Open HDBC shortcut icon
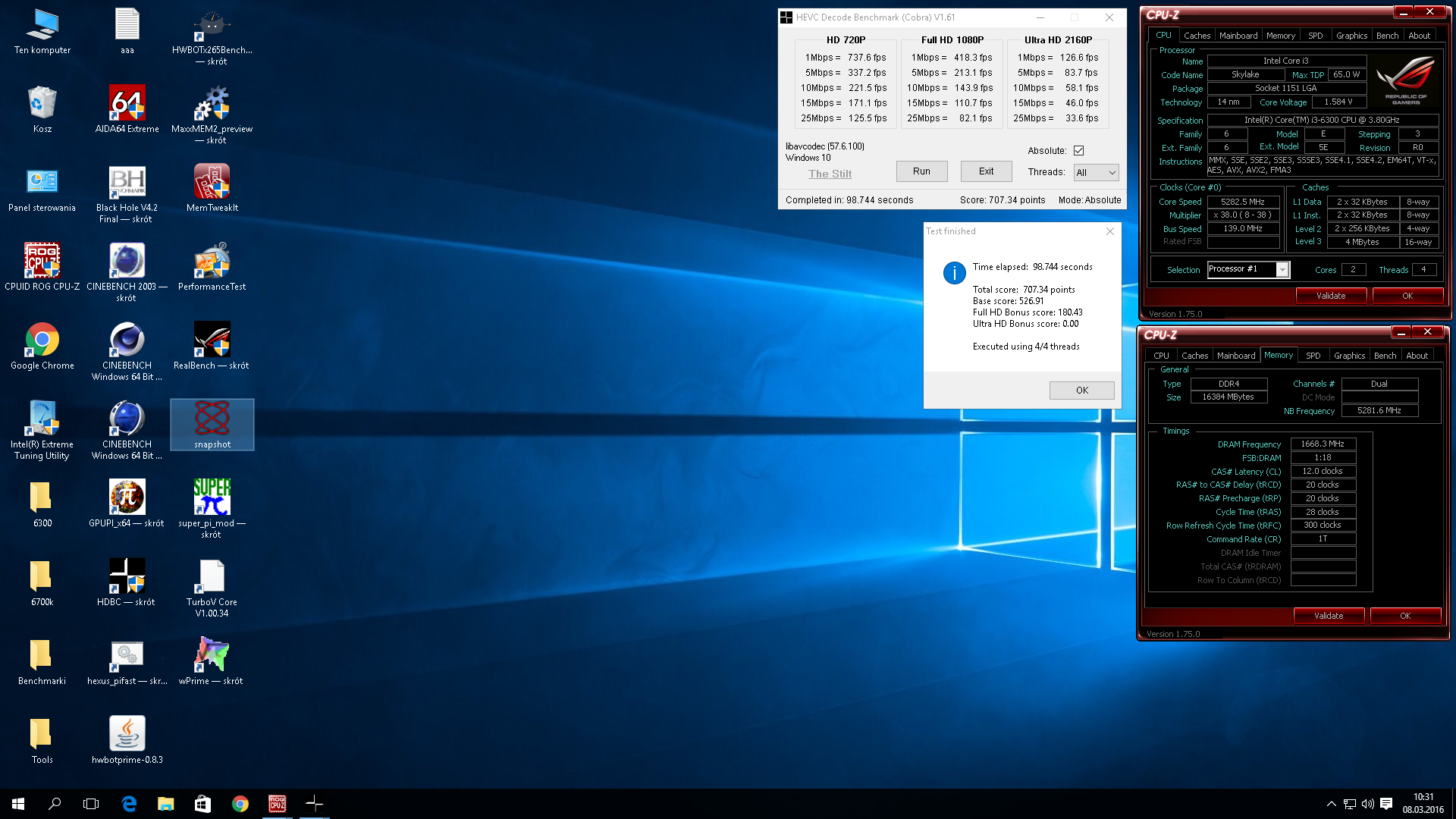The image size is (1456, 819). coord(127,582)
